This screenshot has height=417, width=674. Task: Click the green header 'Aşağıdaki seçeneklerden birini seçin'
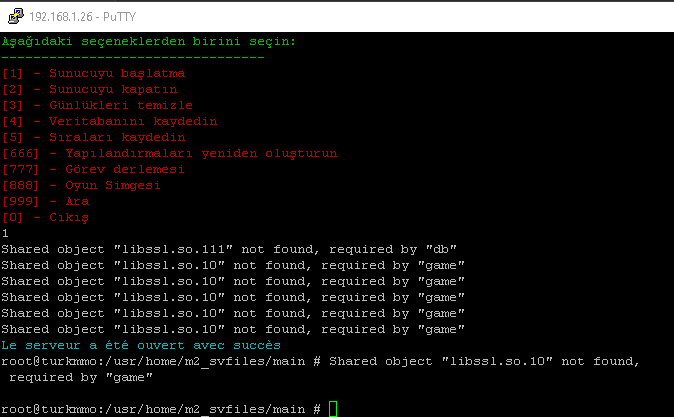click(149, 42)
